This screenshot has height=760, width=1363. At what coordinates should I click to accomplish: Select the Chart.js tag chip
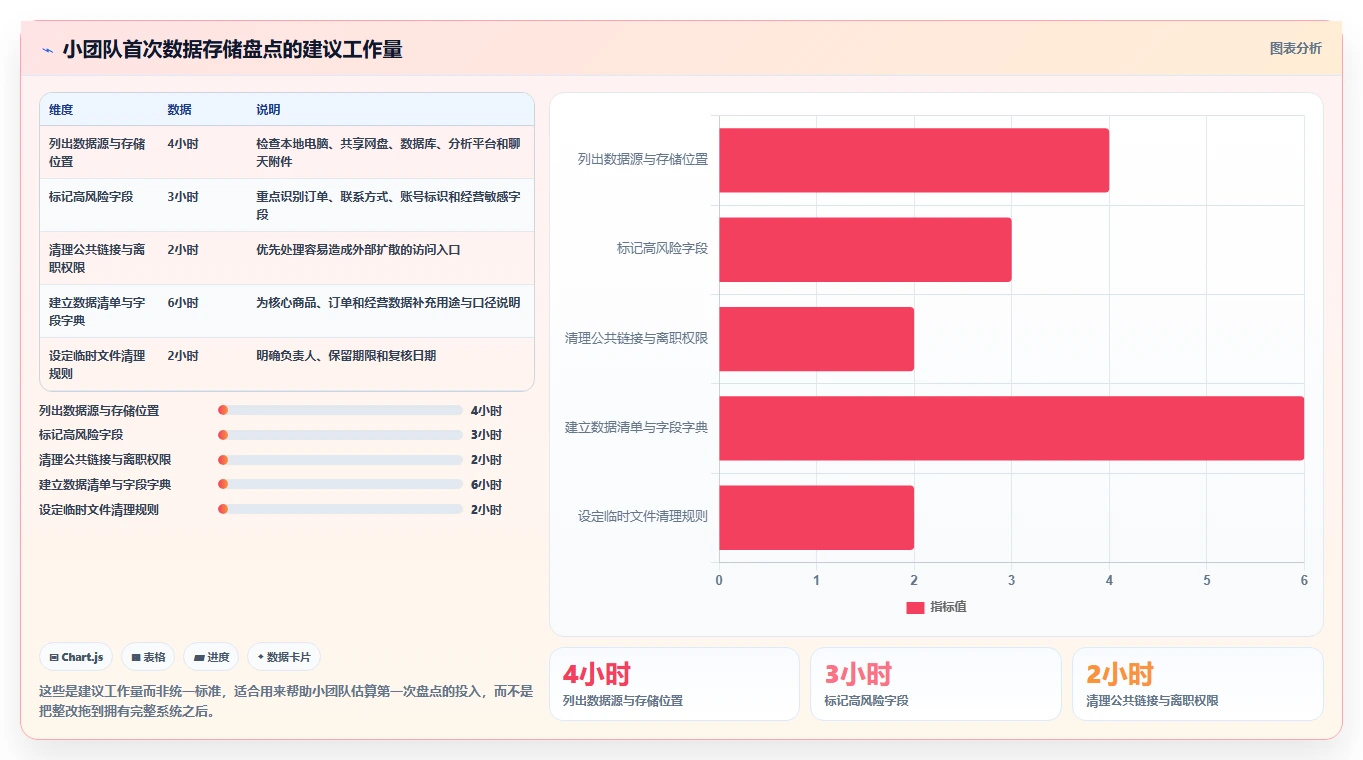77,657
